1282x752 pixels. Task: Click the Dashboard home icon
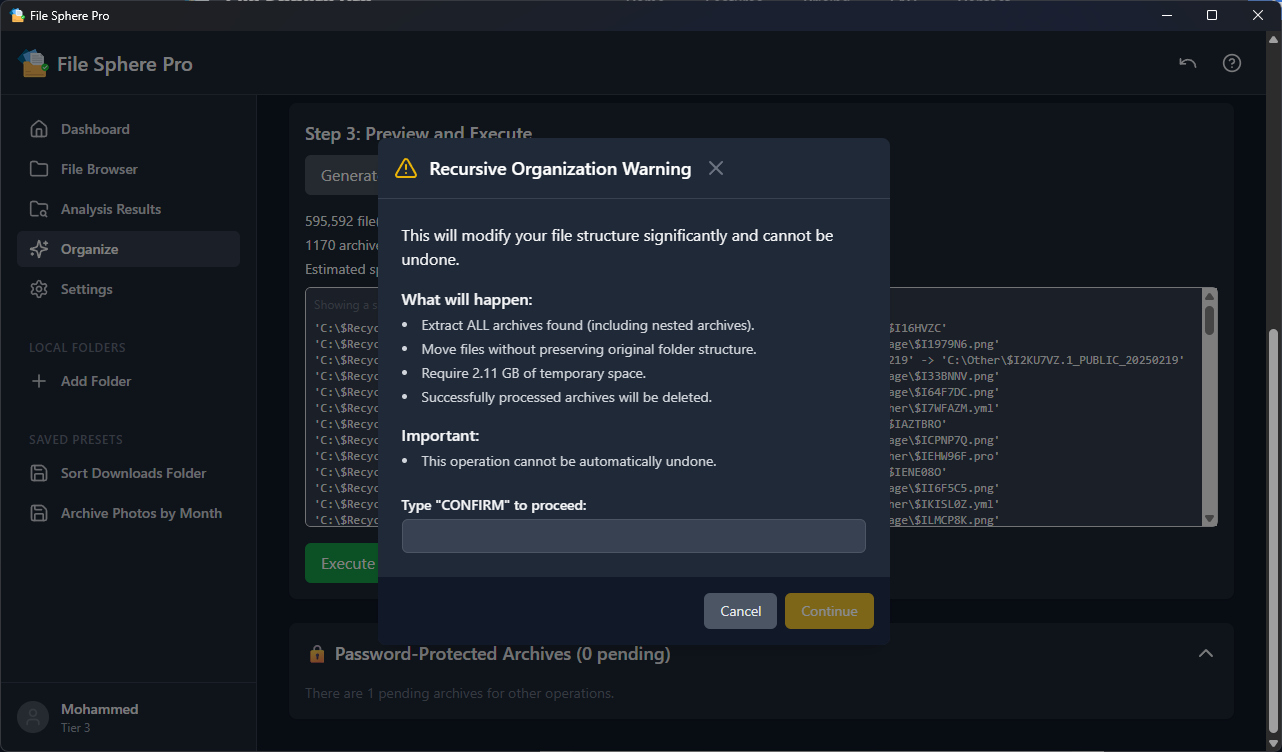39,129
